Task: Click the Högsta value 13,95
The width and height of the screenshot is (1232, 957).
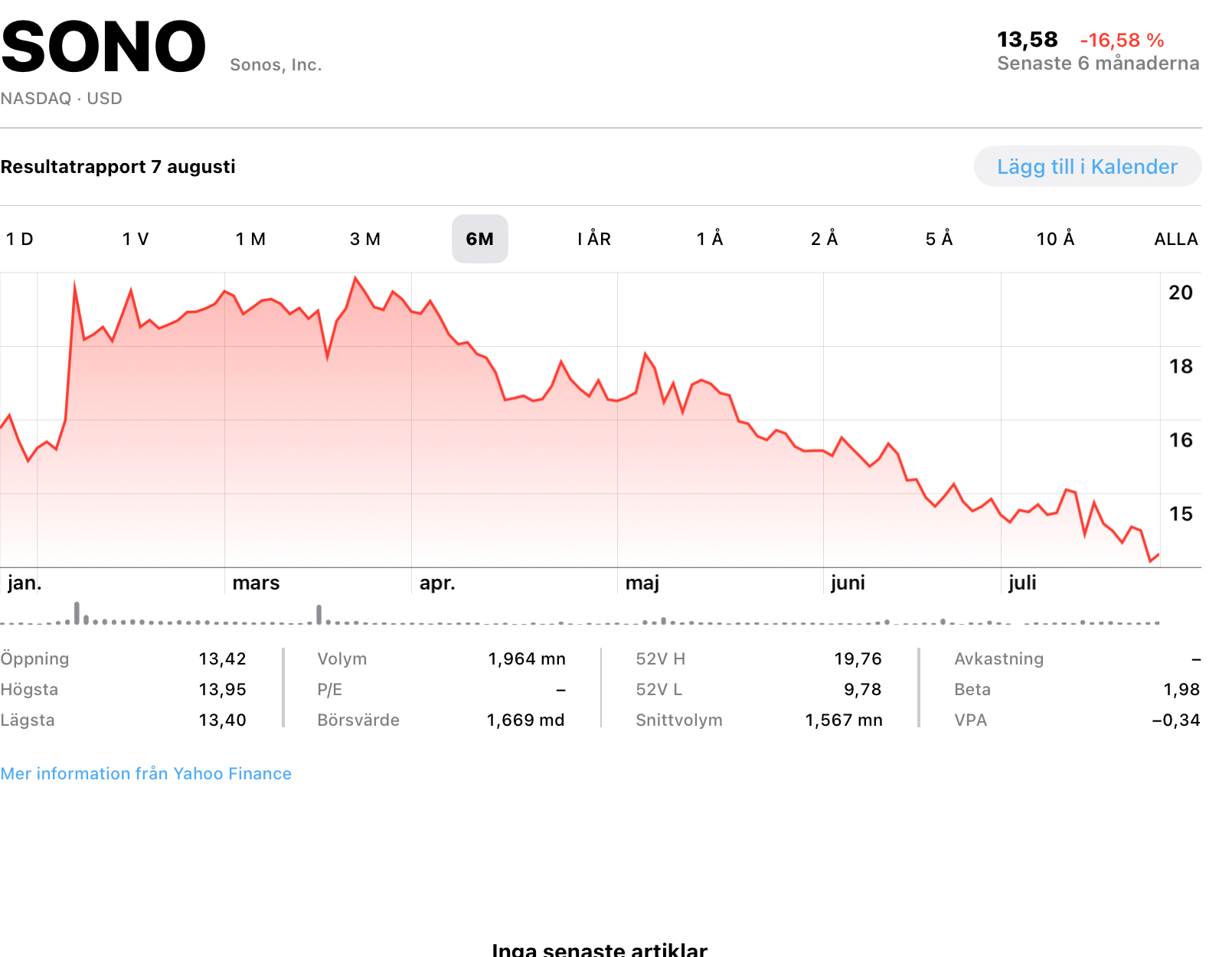Action: click(222, 689)
